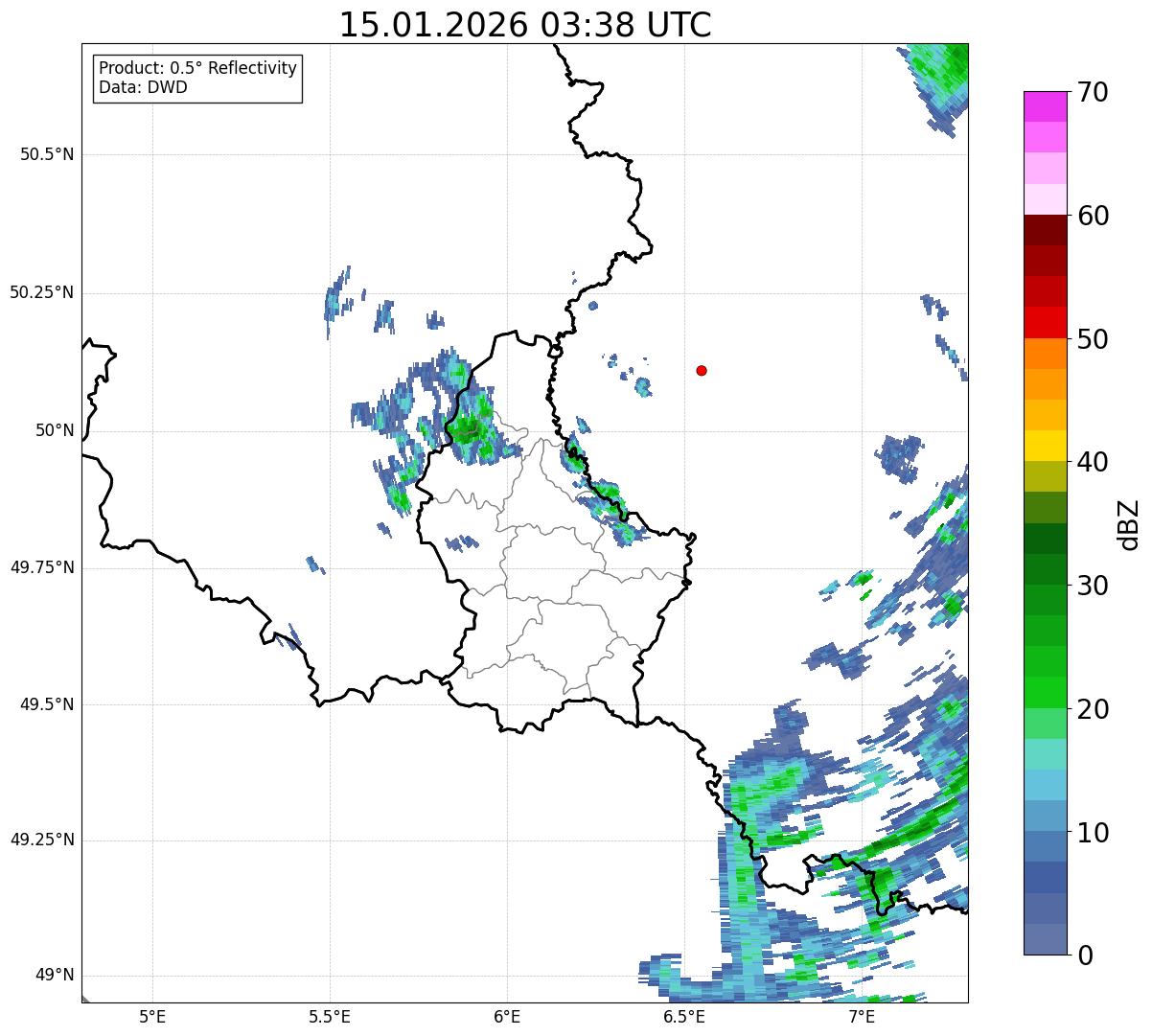Pick the bright red swatch just above 50 dBZ
The width and height of the screenshot is (1152, 1036).
(1046, 323)
